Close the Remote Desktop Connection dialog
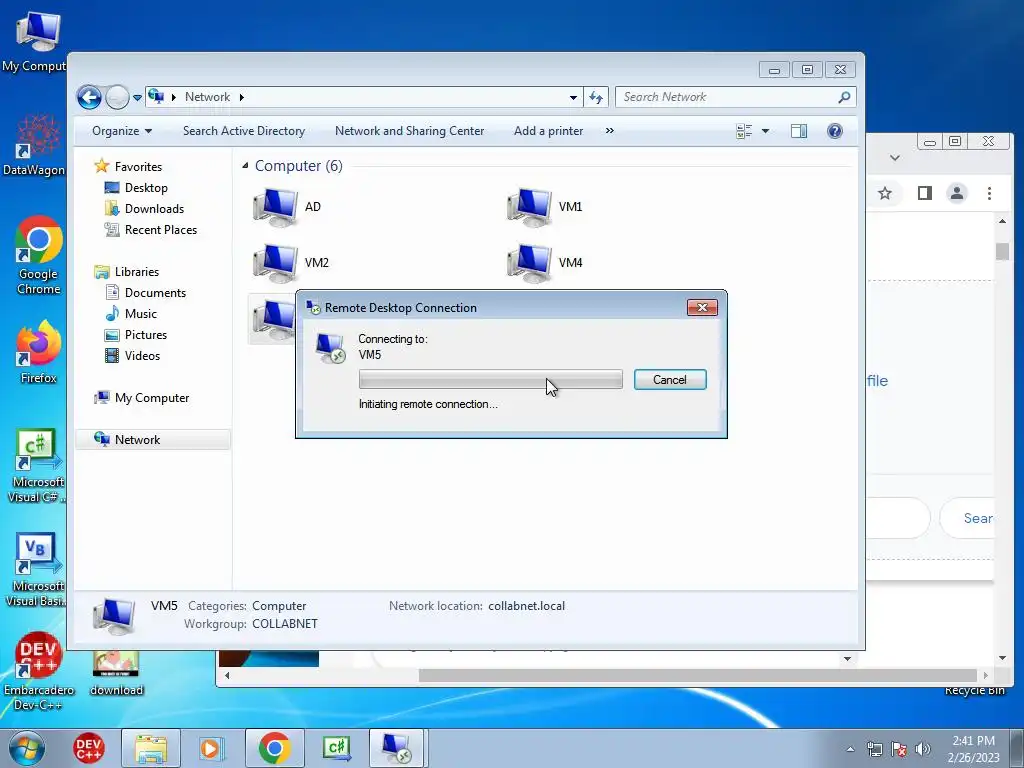Viewport: 1024px width, 768px height. (x=702, y=308)
